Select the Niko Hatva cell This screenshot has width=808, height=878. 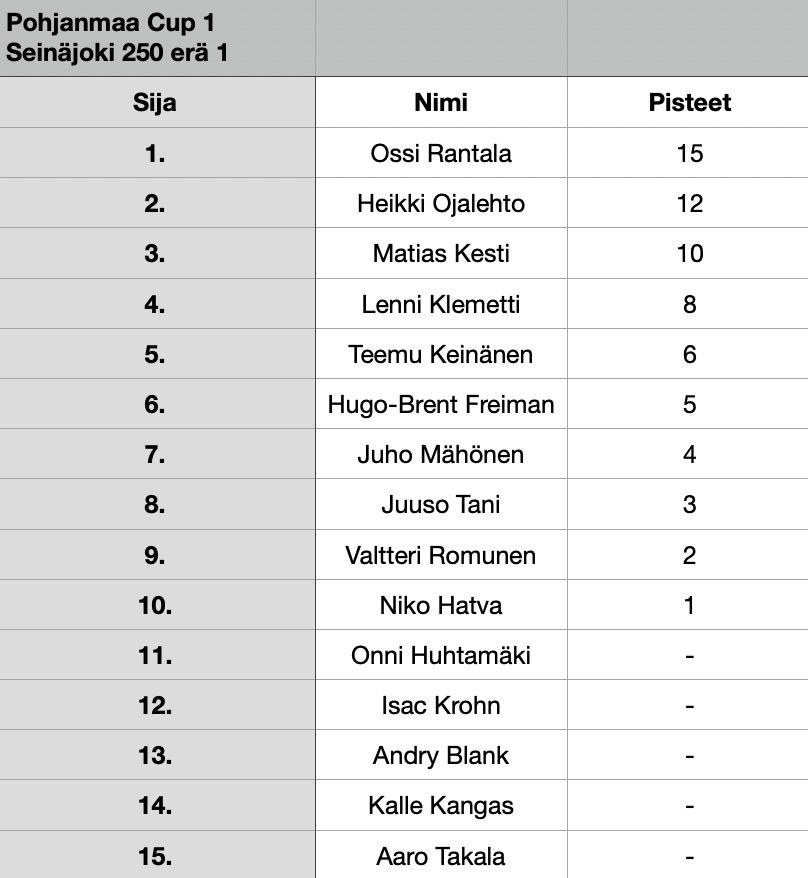[x=441, y=605]
